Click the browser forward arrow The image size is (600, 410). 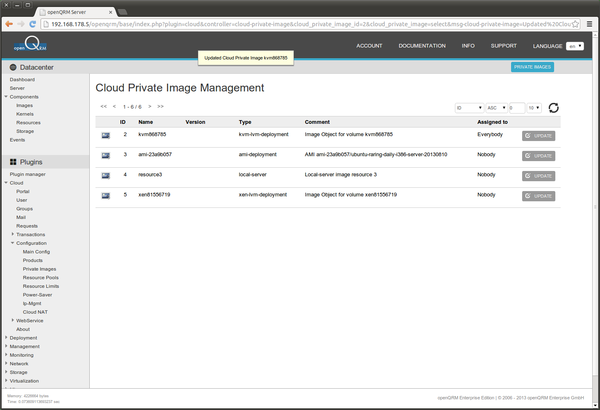(x=21, y=24)
